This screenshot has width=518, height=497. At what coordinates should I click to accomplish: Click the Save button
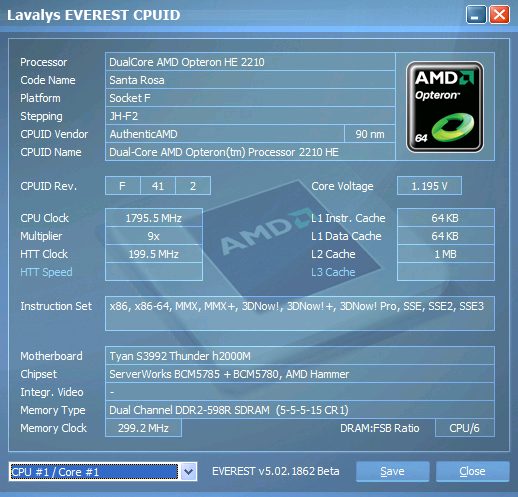[392, 471]
